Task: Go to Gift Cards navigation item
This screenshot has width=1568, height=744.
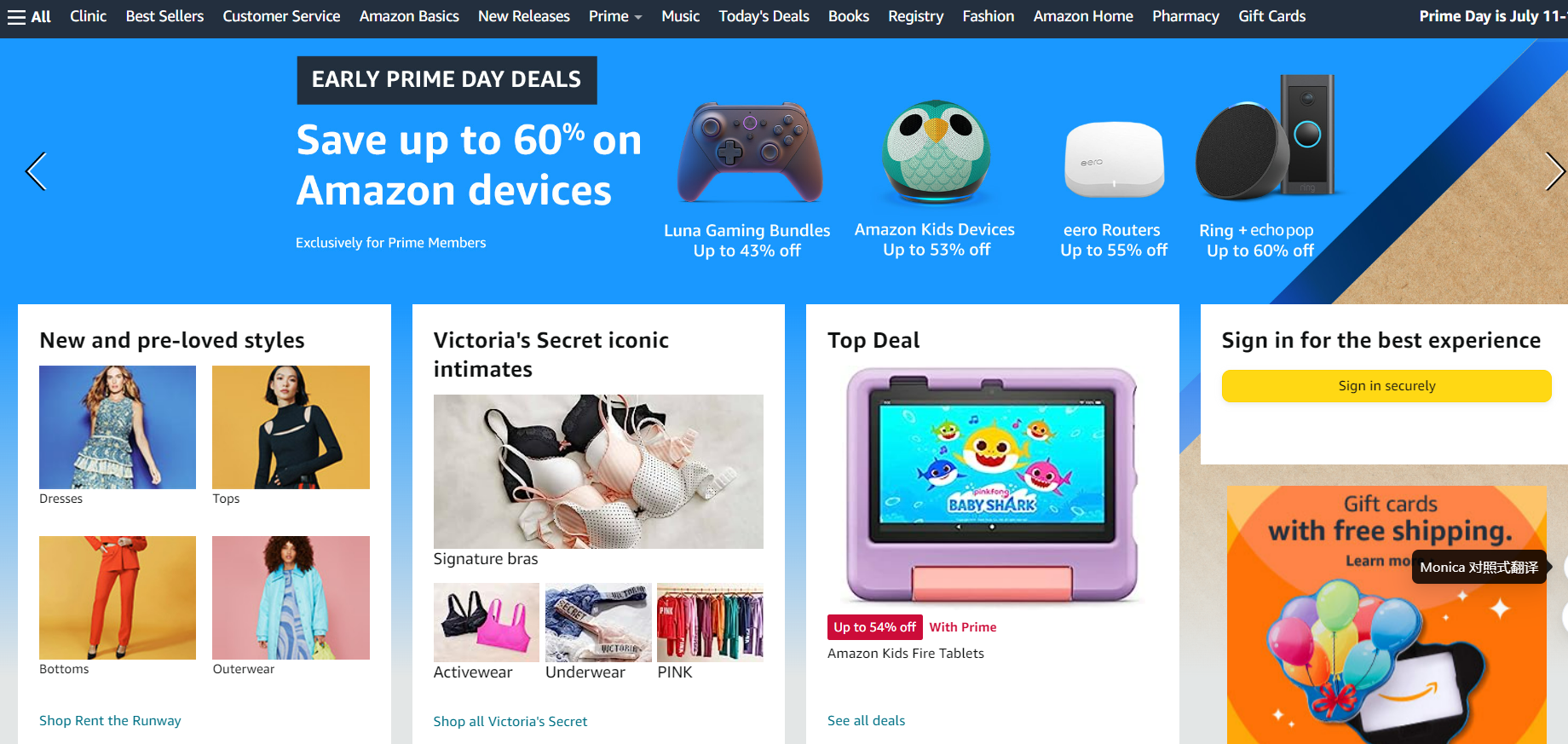Action: (1271, 16)
